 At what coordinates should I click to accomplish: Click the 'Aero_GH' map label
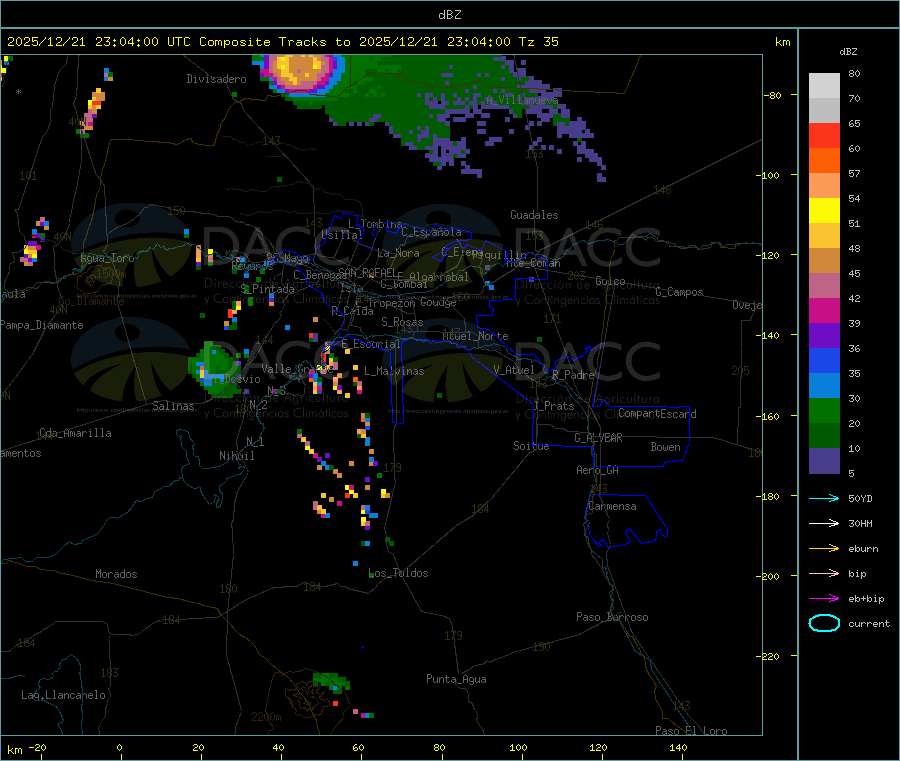[597, 470]
